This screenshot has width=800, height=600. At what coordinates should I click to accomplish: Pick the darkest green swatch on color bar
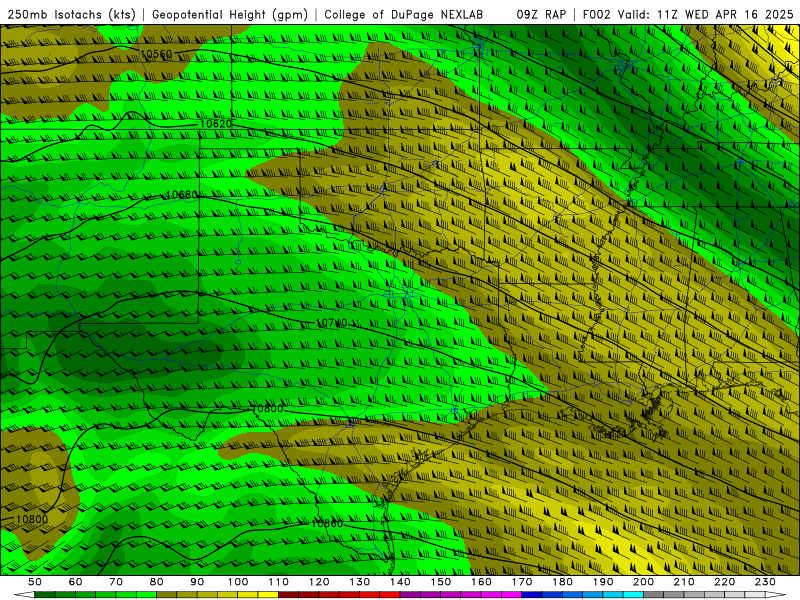(x=45, y=595)
